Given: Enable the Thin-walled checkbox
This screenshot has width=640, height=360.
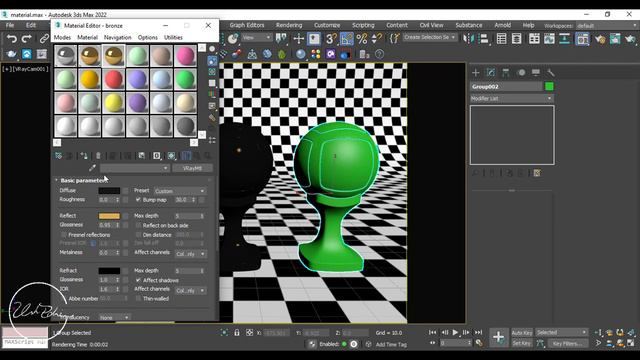Looking at the screenshot, I should coord(138,298).
